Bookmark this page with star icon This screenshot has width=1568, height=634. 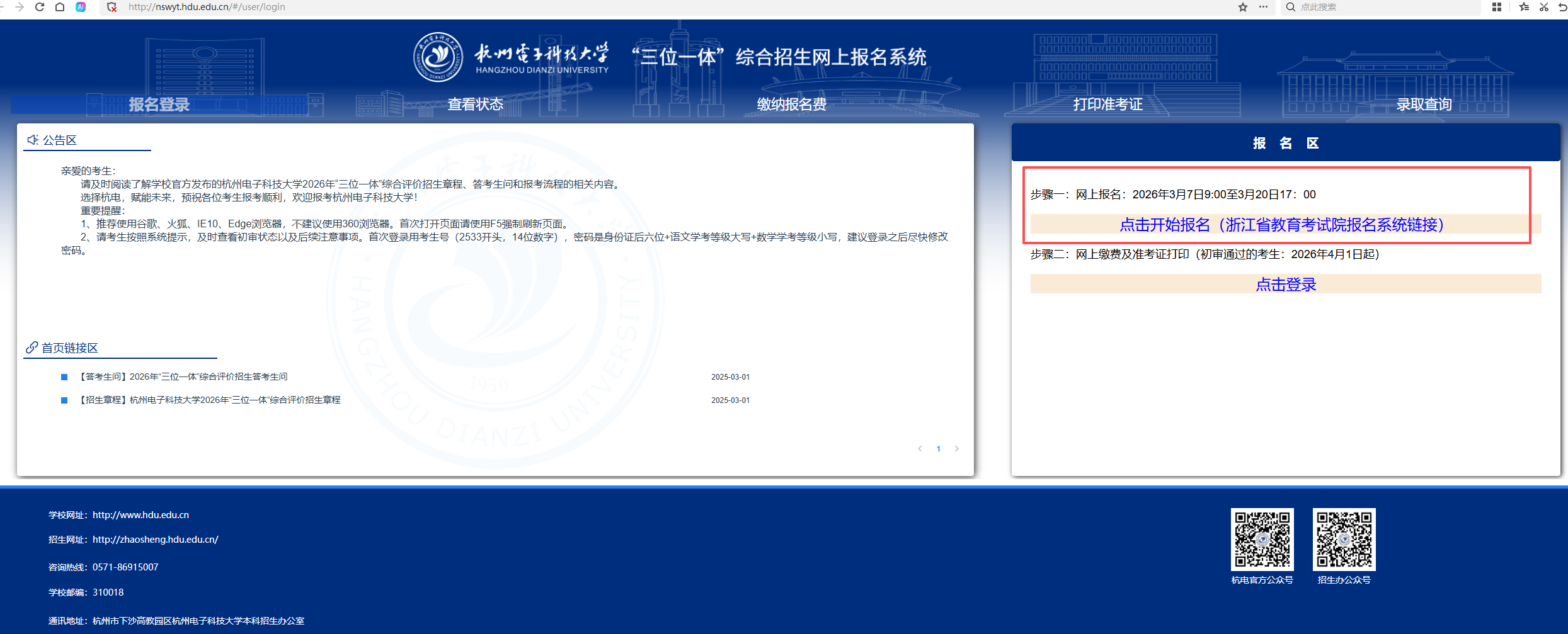pyautogui.click(x=1242, y=7)
